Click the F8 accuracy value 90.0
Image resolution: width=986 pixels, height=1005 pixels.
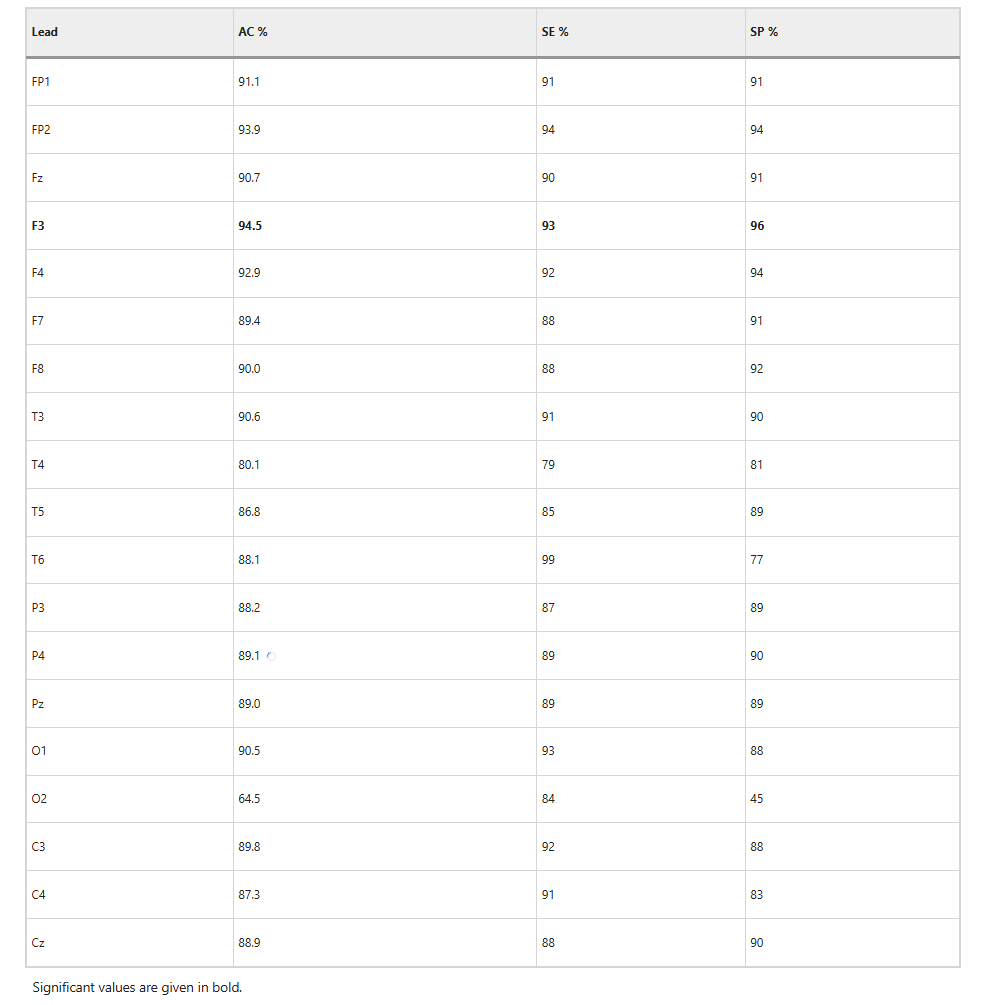[x=249, y=369]
